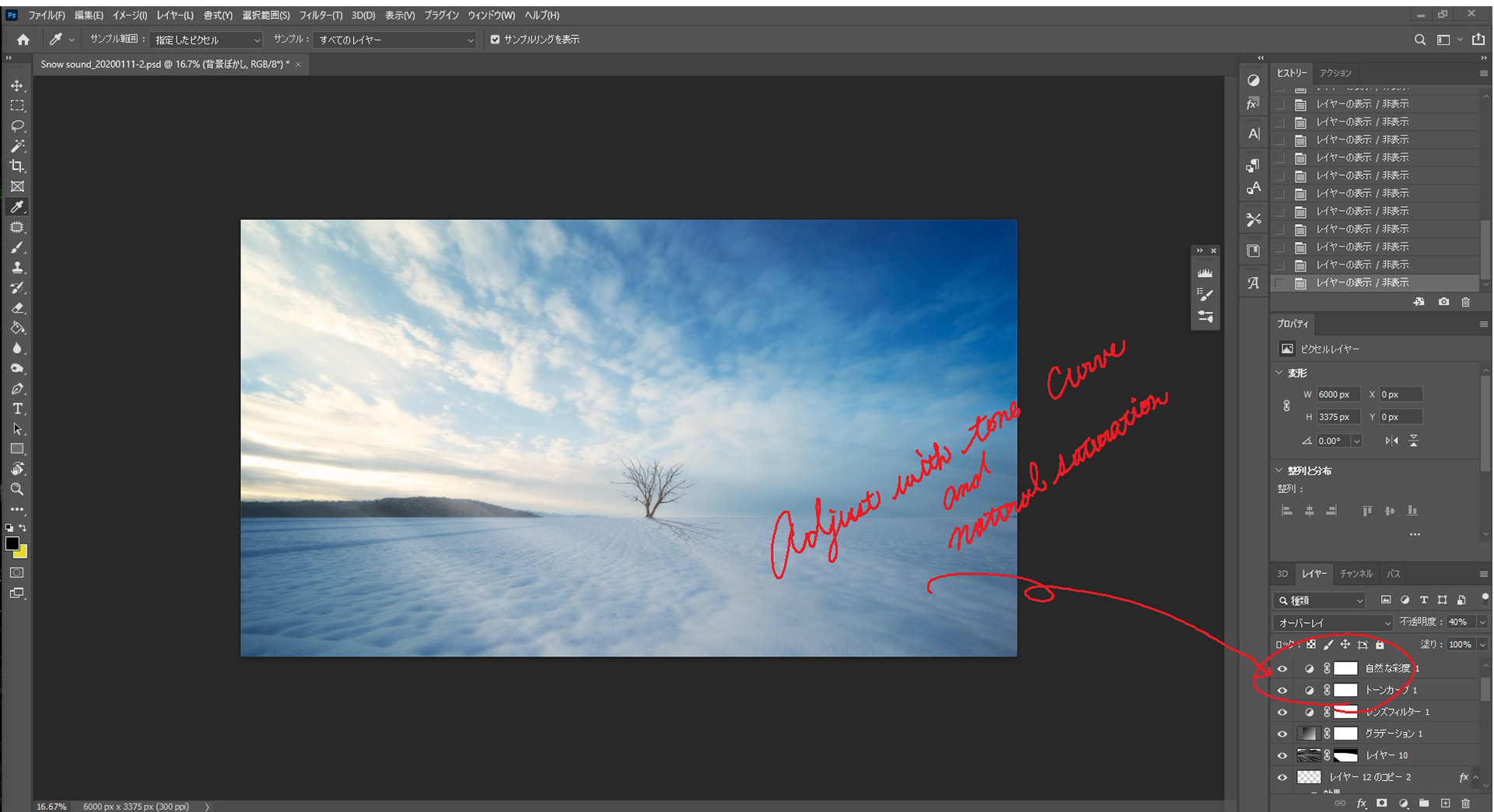
Task: Select the Horizontal Type tool
Action: point(17,409)
